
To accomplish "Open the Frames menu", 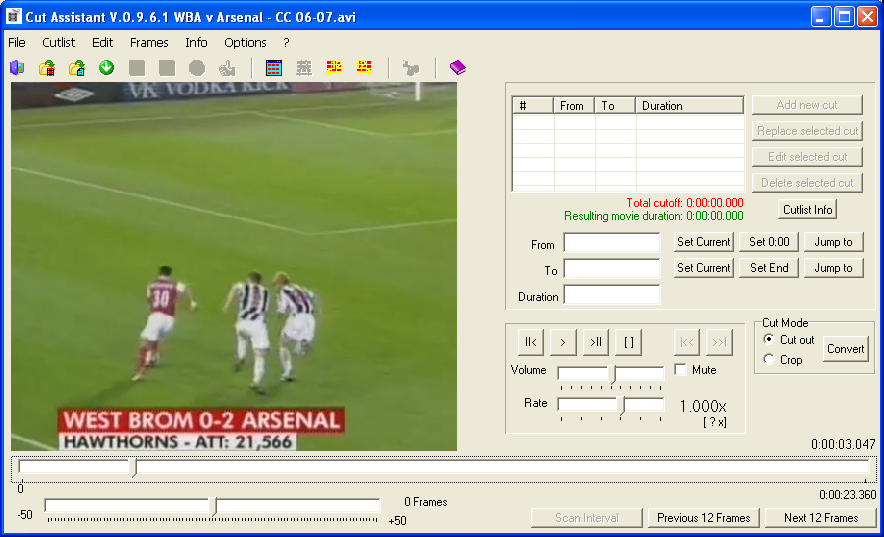I will click(x=149, y=43).
